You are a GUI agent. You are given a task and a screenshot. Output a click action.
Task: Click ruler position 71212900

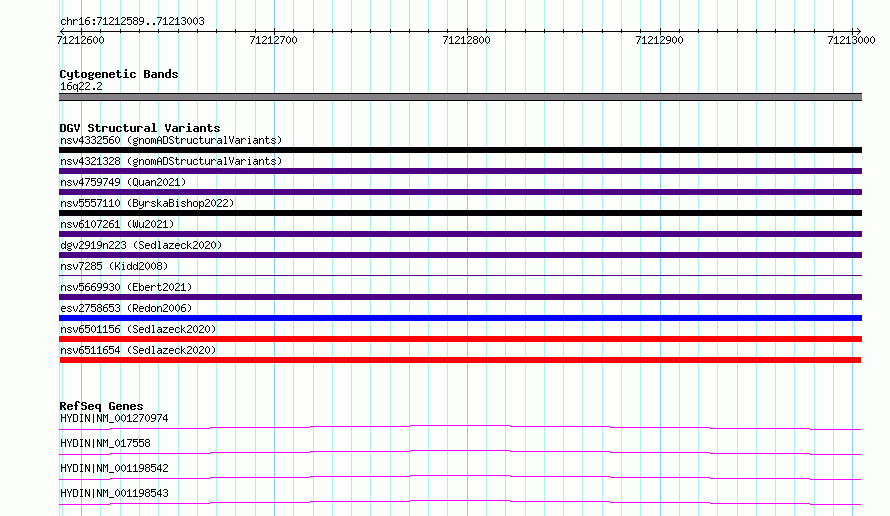[x=659, y=40]
